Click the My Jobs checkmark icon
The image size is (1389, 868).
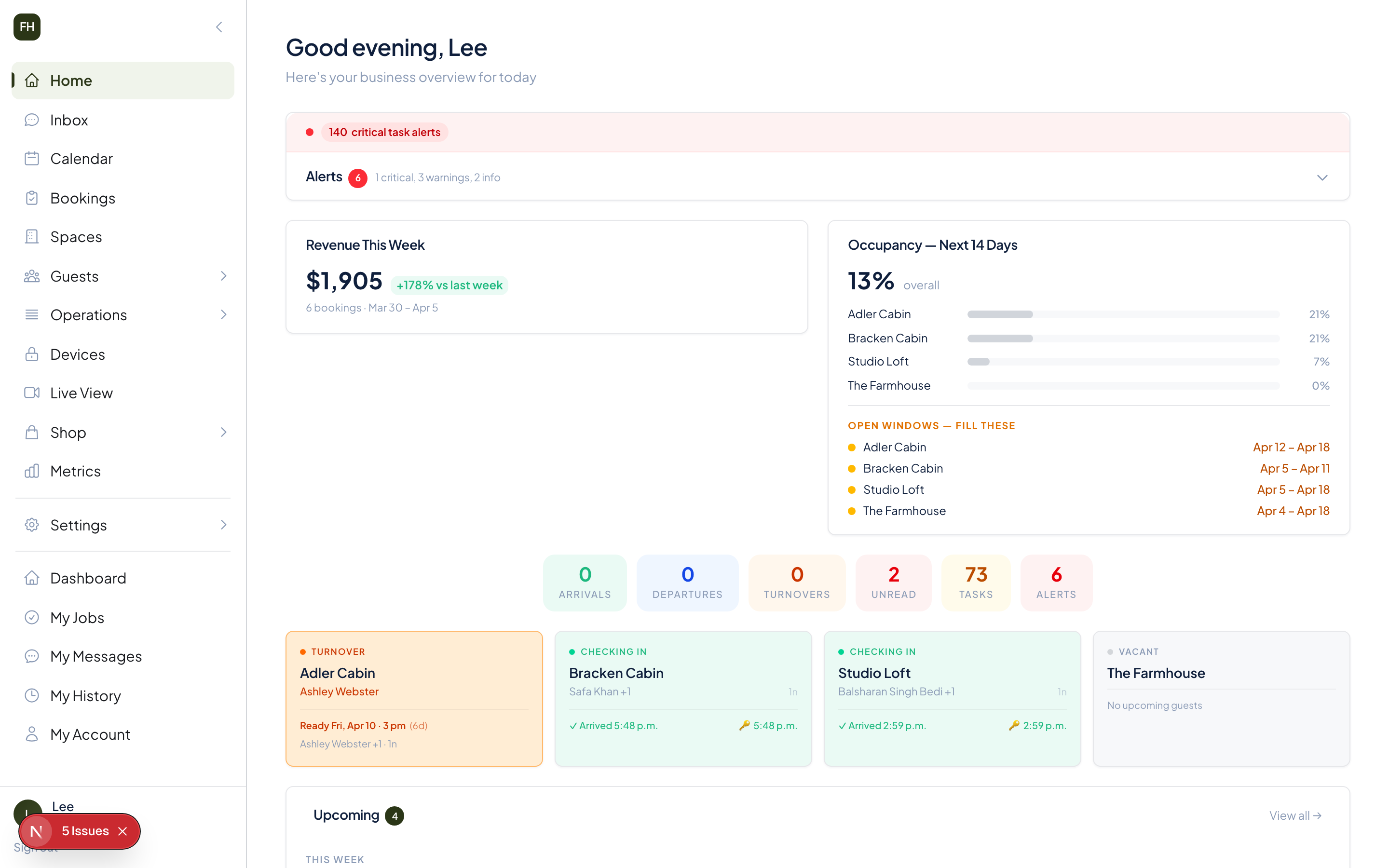pos(32,617)
